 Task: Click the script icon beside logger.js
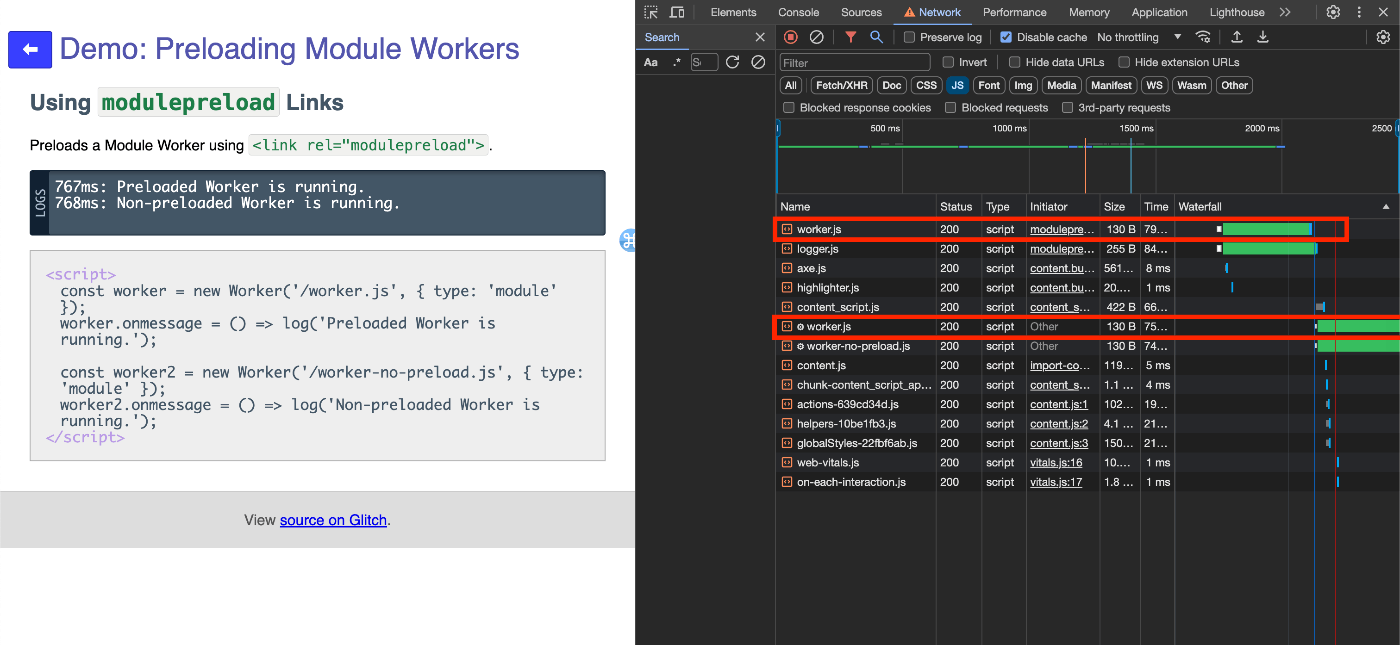tap(787, 249)
